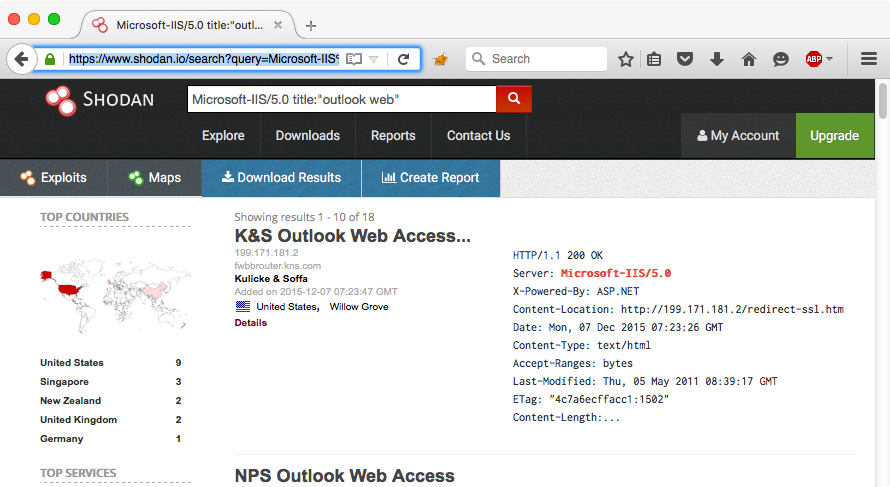
Task: Click the IP address 199.171.181.2
Action: [x=266, y=253]
